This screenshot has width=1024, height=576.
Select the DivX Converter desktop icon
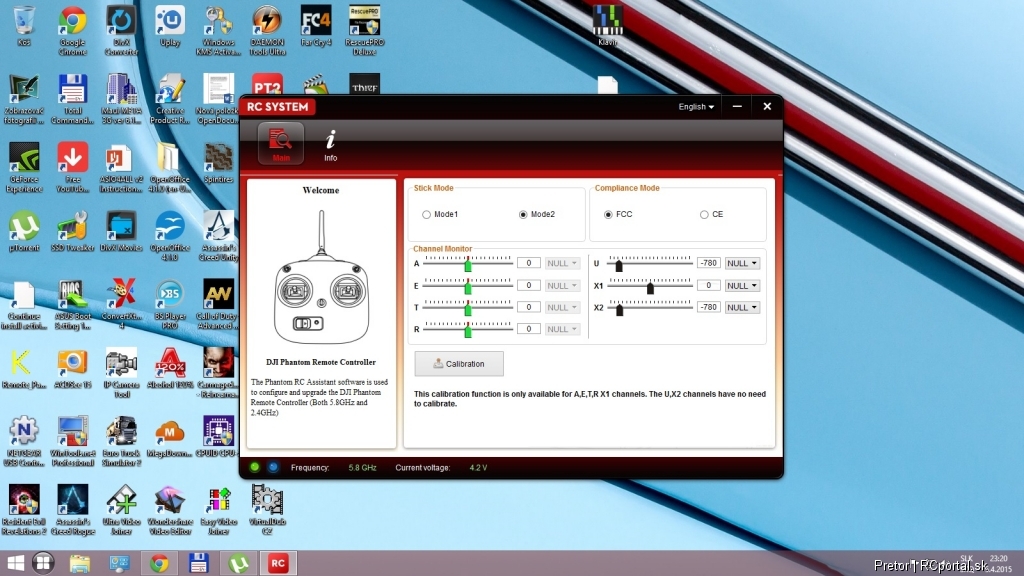(121, 31)
